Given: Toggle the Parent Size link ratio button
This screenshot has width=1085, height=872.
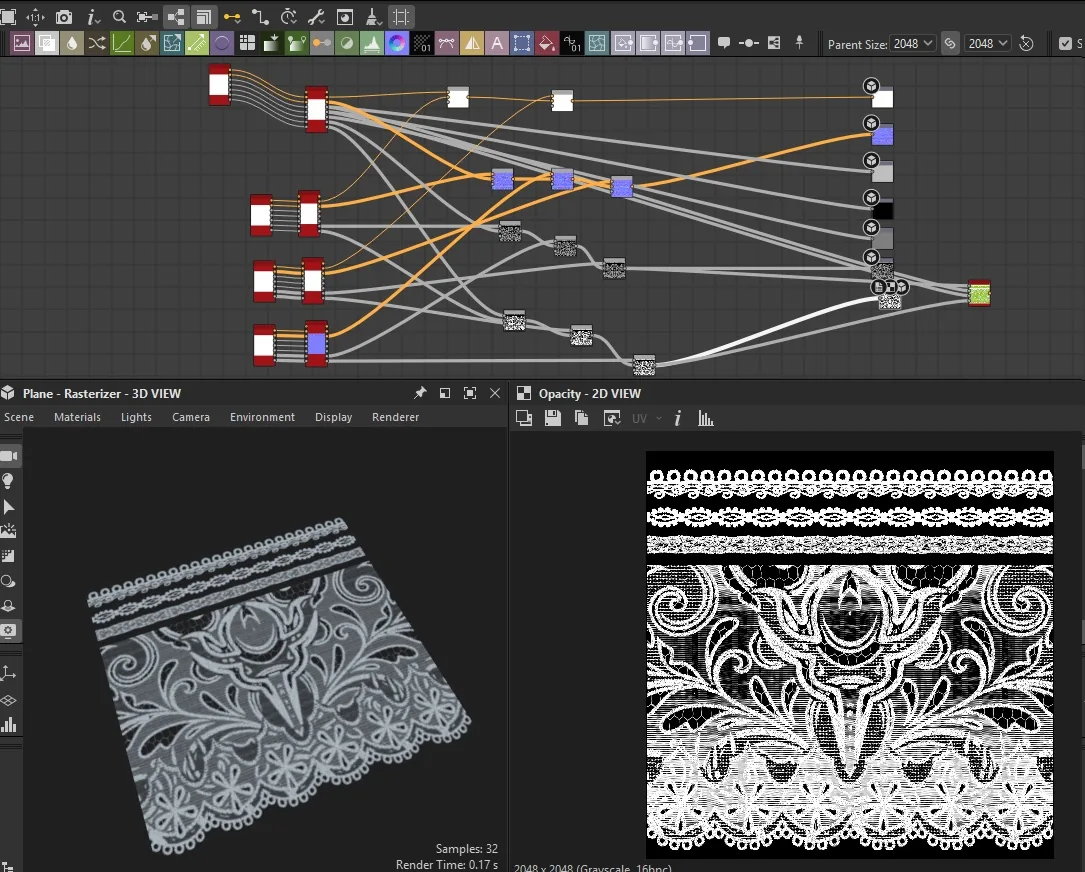Looking at the screenshot, I should pos(950,44).
